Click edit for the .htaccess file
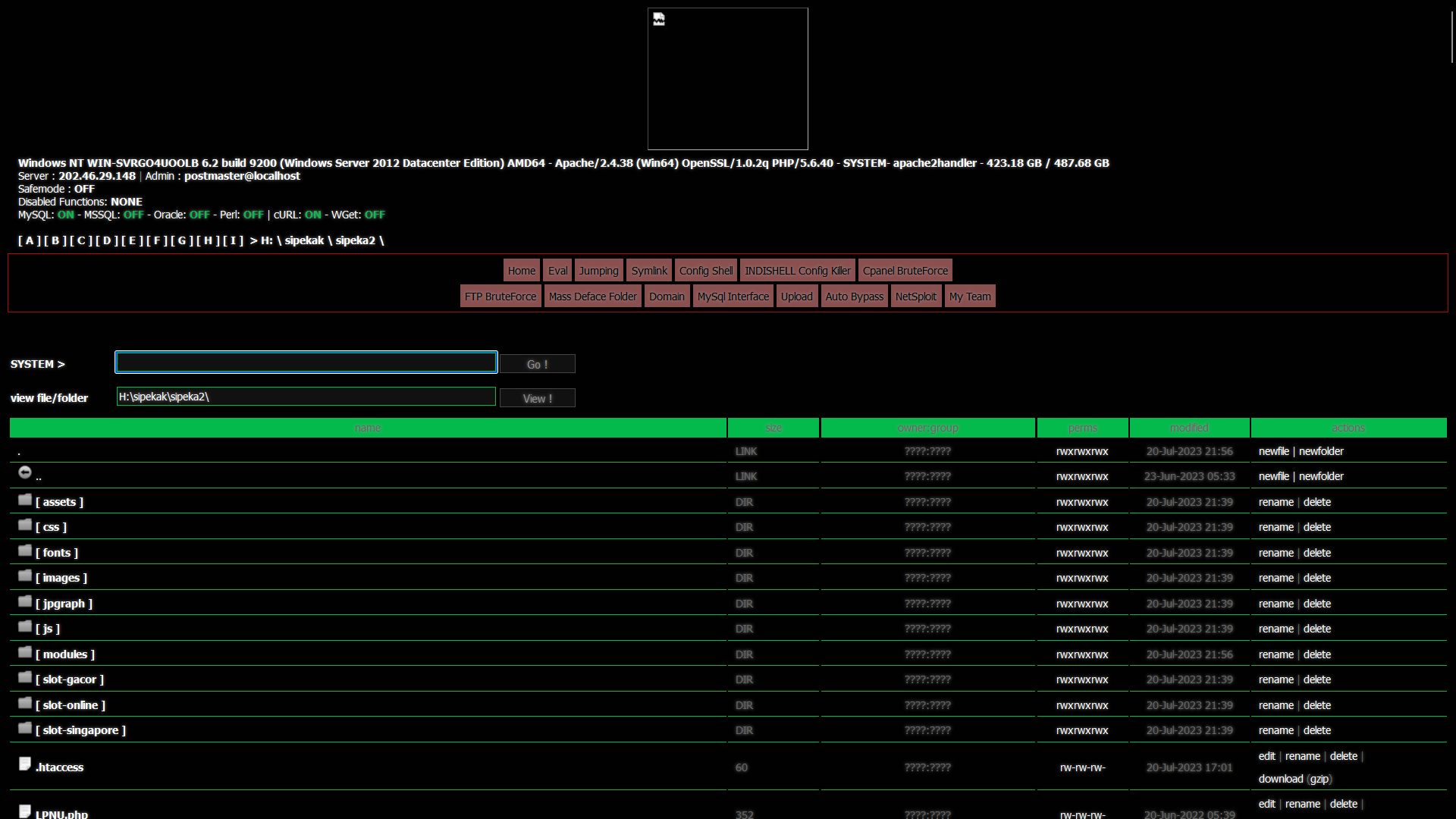This screenshot has width=1456, height=819. pos(1267,756)
